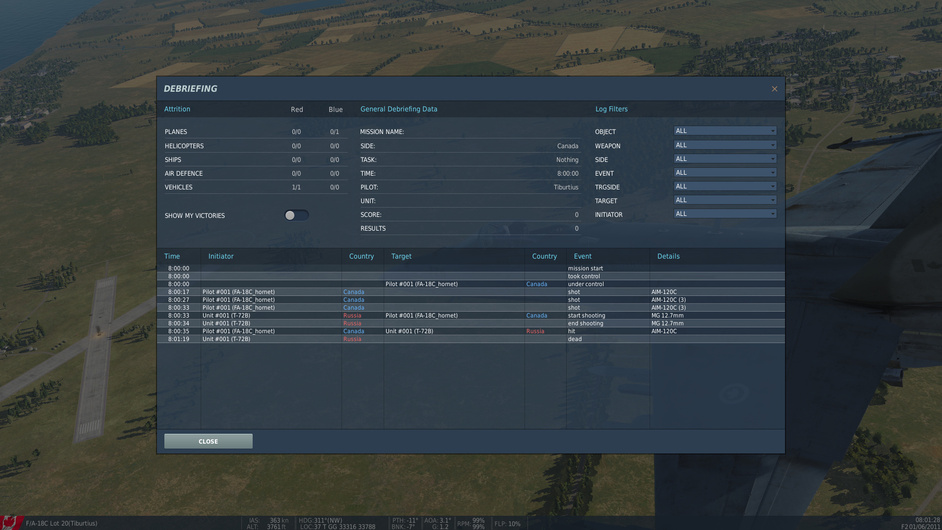Click the Target column header
The height and width of the screenshot is (530, 942).
pyautogui.click(x=401, y=256)
